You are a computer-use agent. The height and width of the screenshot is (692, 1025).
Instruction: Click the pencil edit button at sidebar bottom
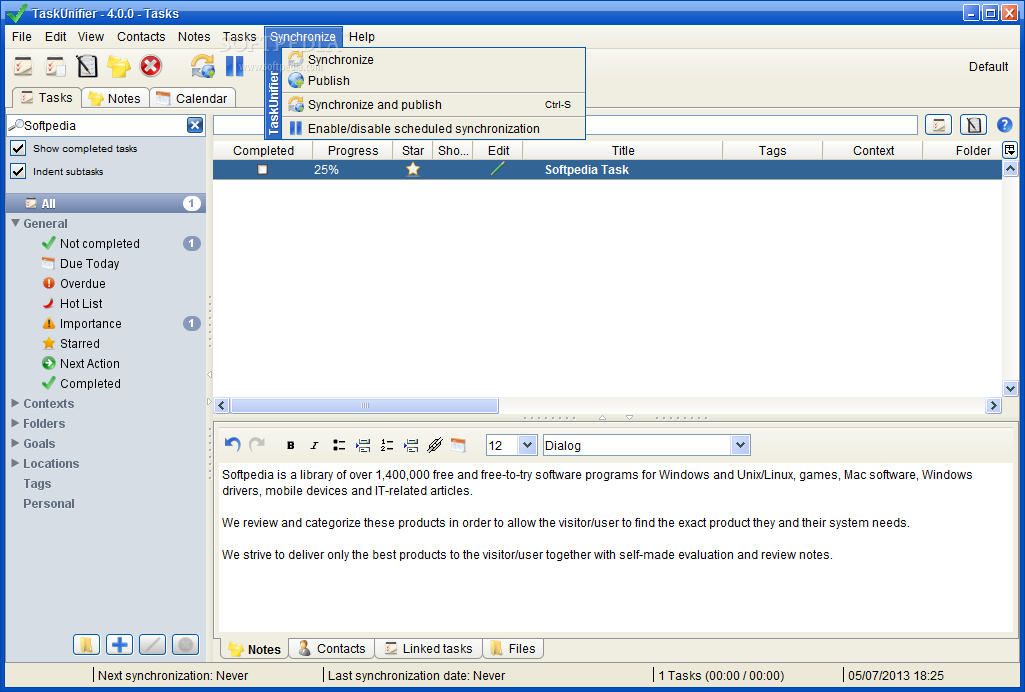(x=152, y=645)
